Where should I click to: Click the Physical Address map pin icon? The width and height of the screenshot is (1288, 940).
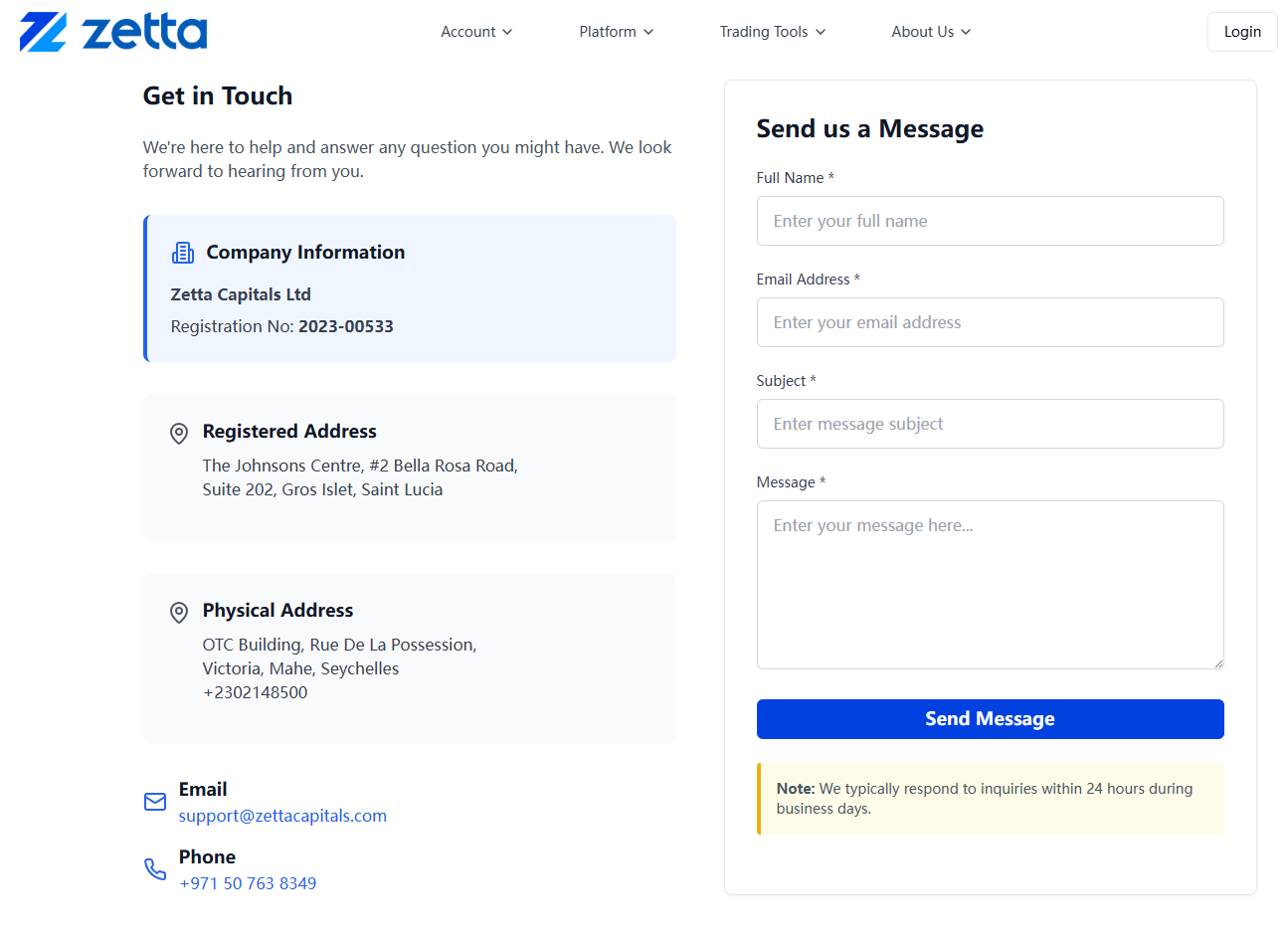click(x=179, y=612)
